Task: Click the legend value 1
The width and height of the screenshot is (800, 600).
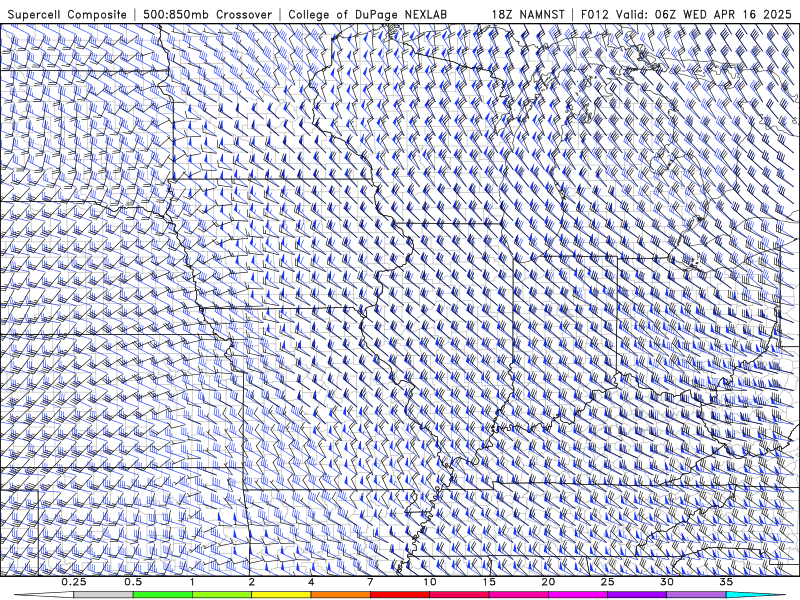Action: 192,582
